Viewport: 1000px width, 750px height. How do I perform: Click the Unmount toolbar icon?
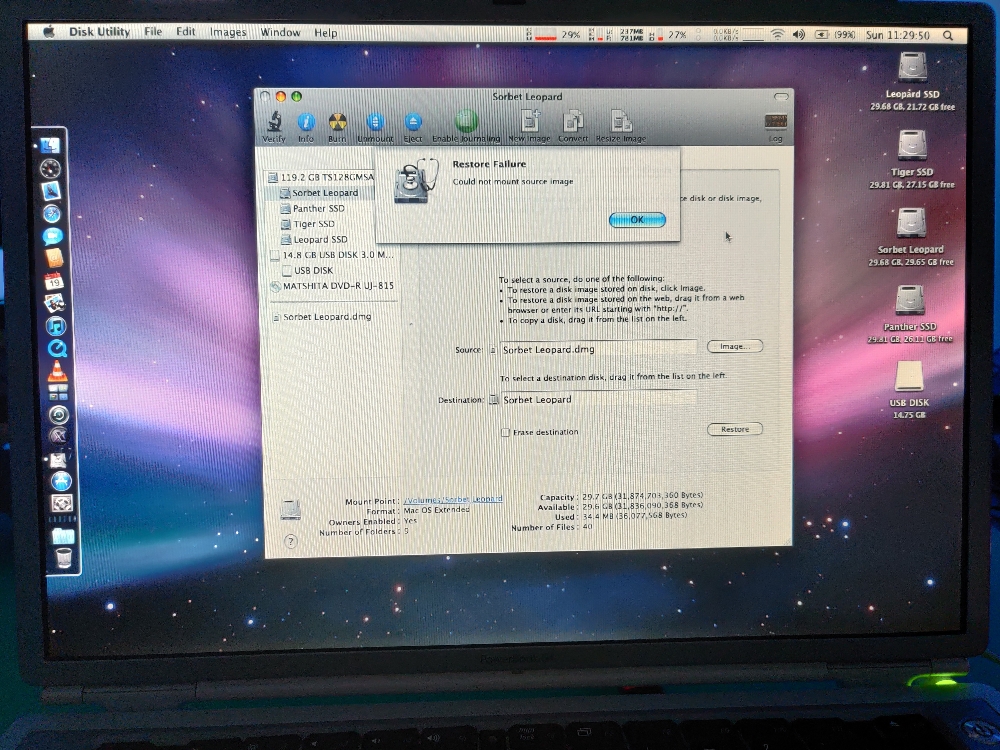[x=375, y=127]
